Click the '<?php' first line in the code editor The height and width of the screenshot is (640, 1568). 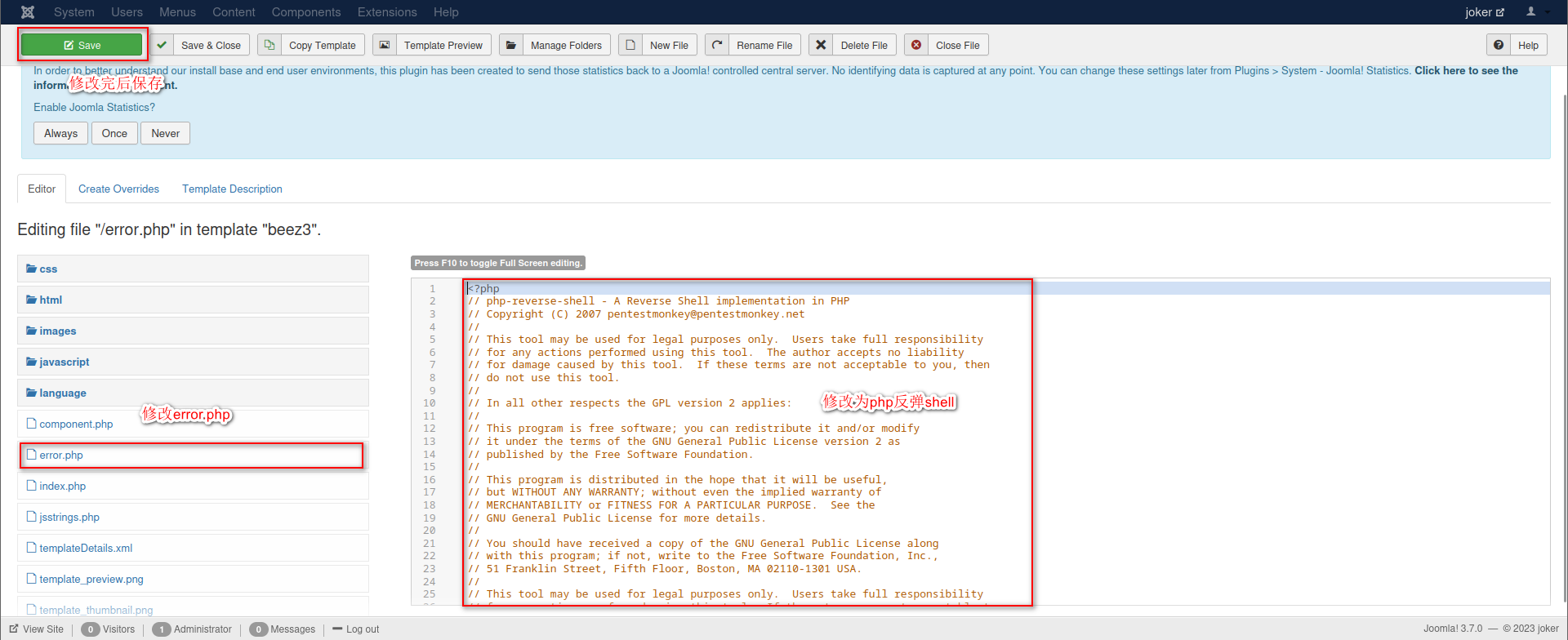(483, 288)
